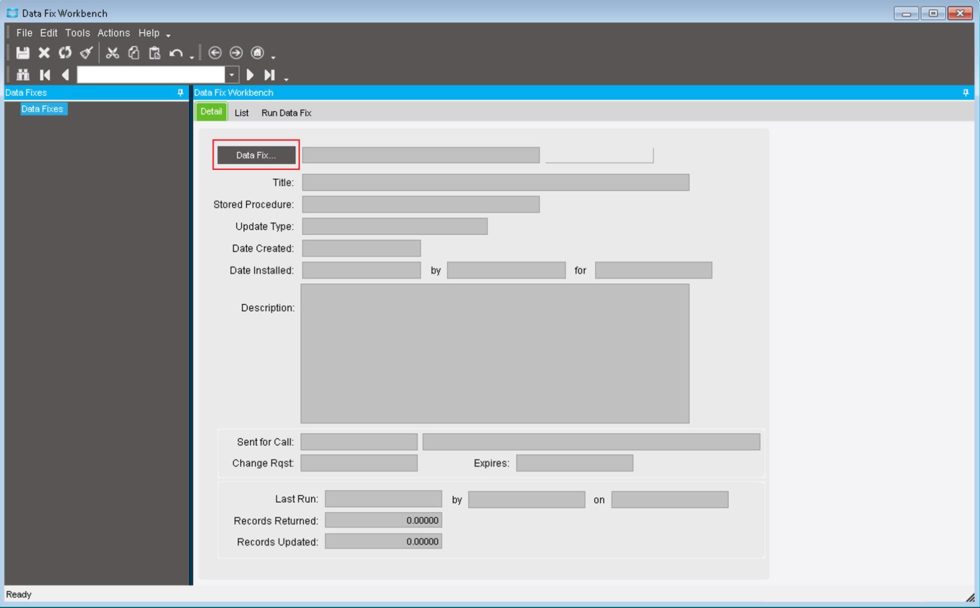The image size is (980, 608).
Task: Click the Paste clipboard icon
Action: click(x=154, y=53)
